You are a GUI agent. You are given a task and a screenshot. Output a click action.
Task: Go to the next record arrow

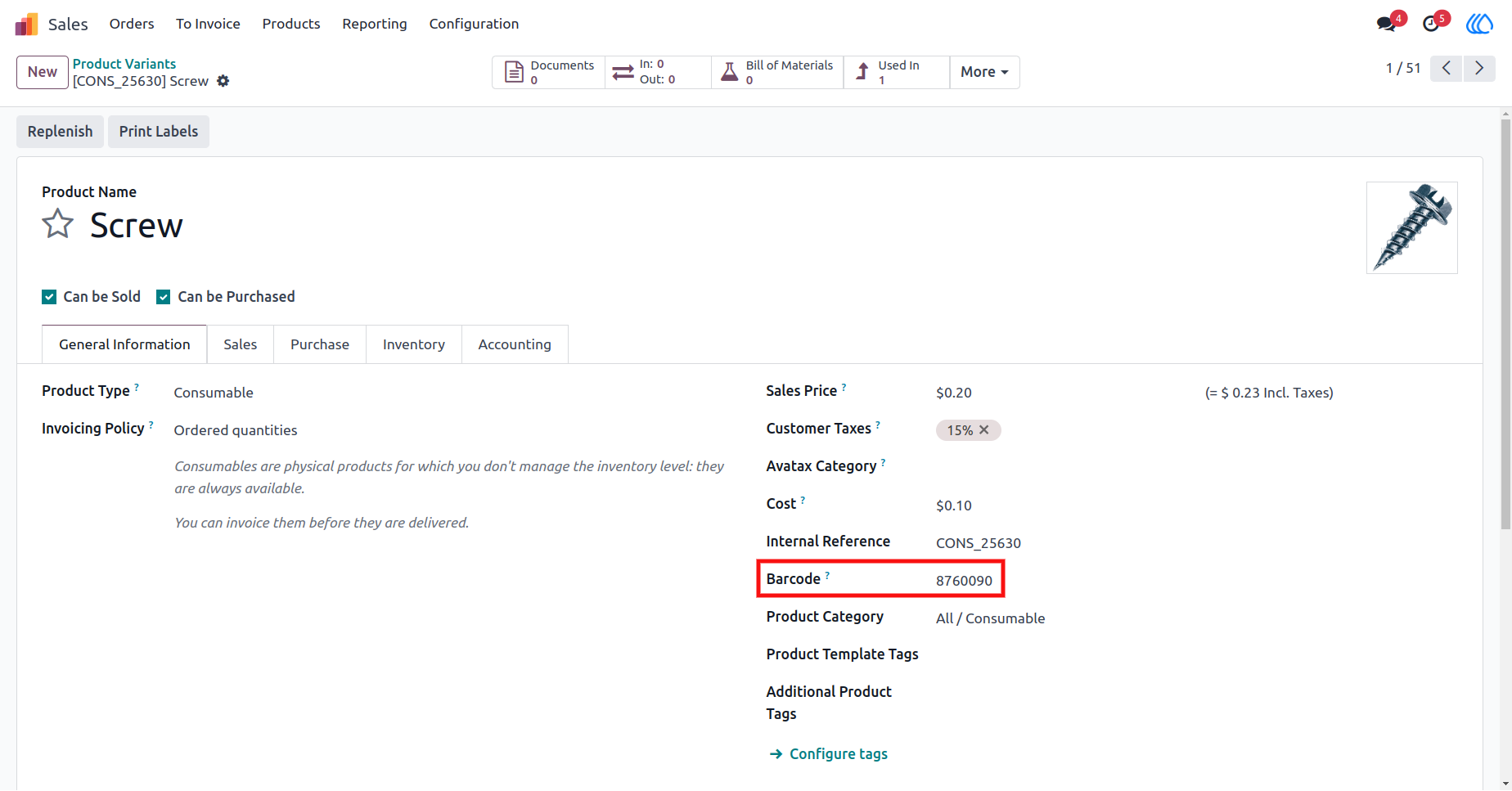point(1479,68)
